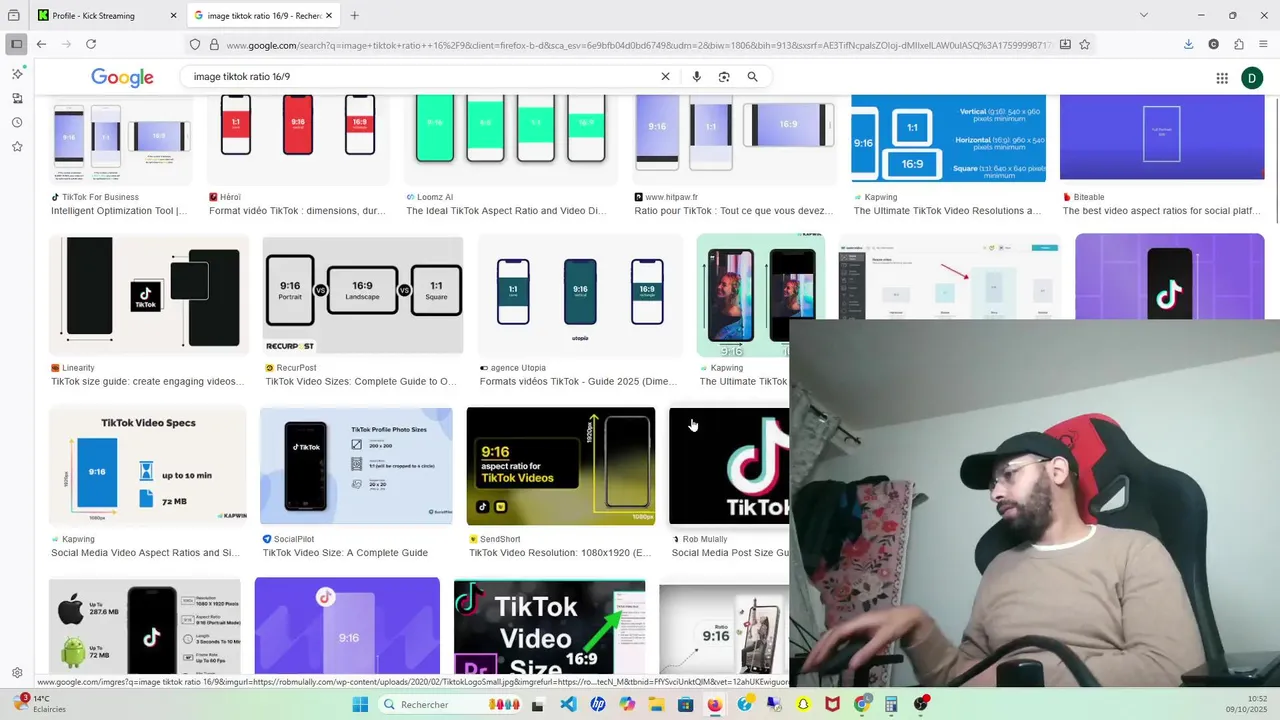Expand the list all tabs dropdown
Screen dimensions: 1280x720
pyautogui.click(x=1144, y=15)
